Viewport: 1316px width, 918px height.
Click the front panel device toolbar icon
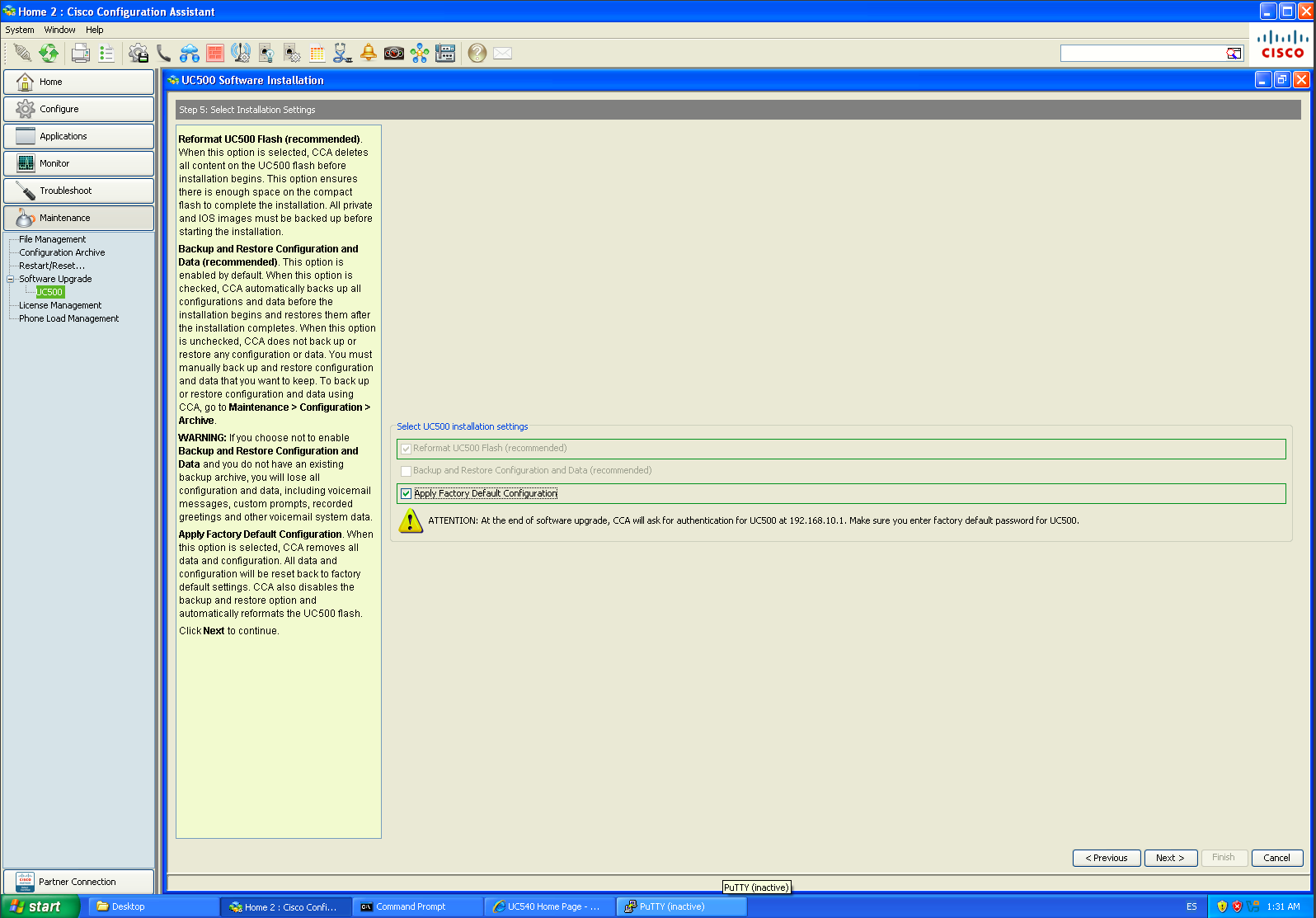tap(445, 53)
